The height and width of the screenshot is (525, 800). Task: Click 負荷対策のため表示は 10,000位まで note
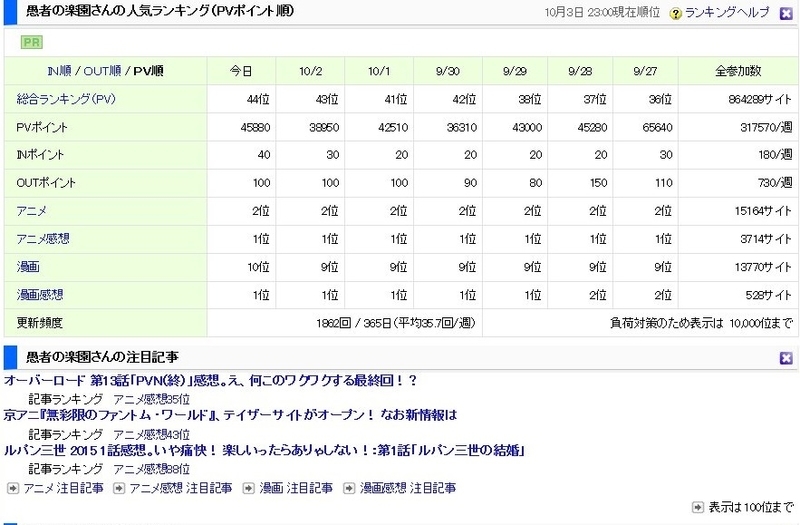[x=702, y=323]
